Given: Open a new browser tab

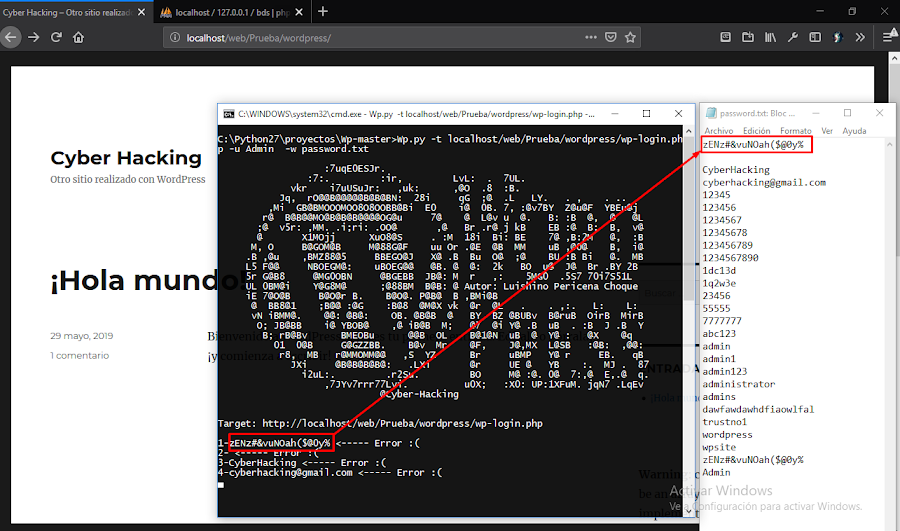Looking at the screenshot, I should (323, 11).
